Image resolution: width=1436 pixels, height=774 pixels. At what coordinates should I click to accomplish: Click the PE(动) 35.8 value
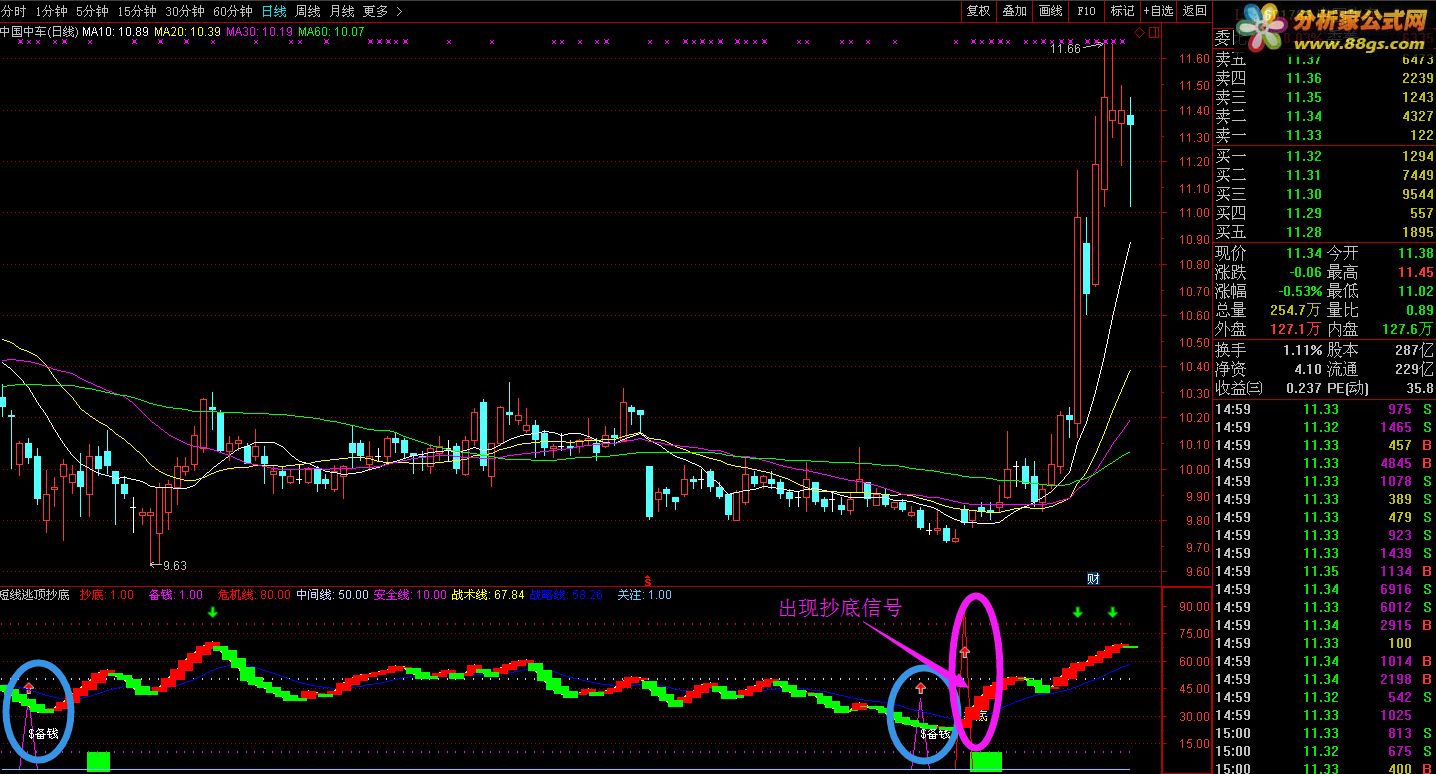[x=1420, y=388]
